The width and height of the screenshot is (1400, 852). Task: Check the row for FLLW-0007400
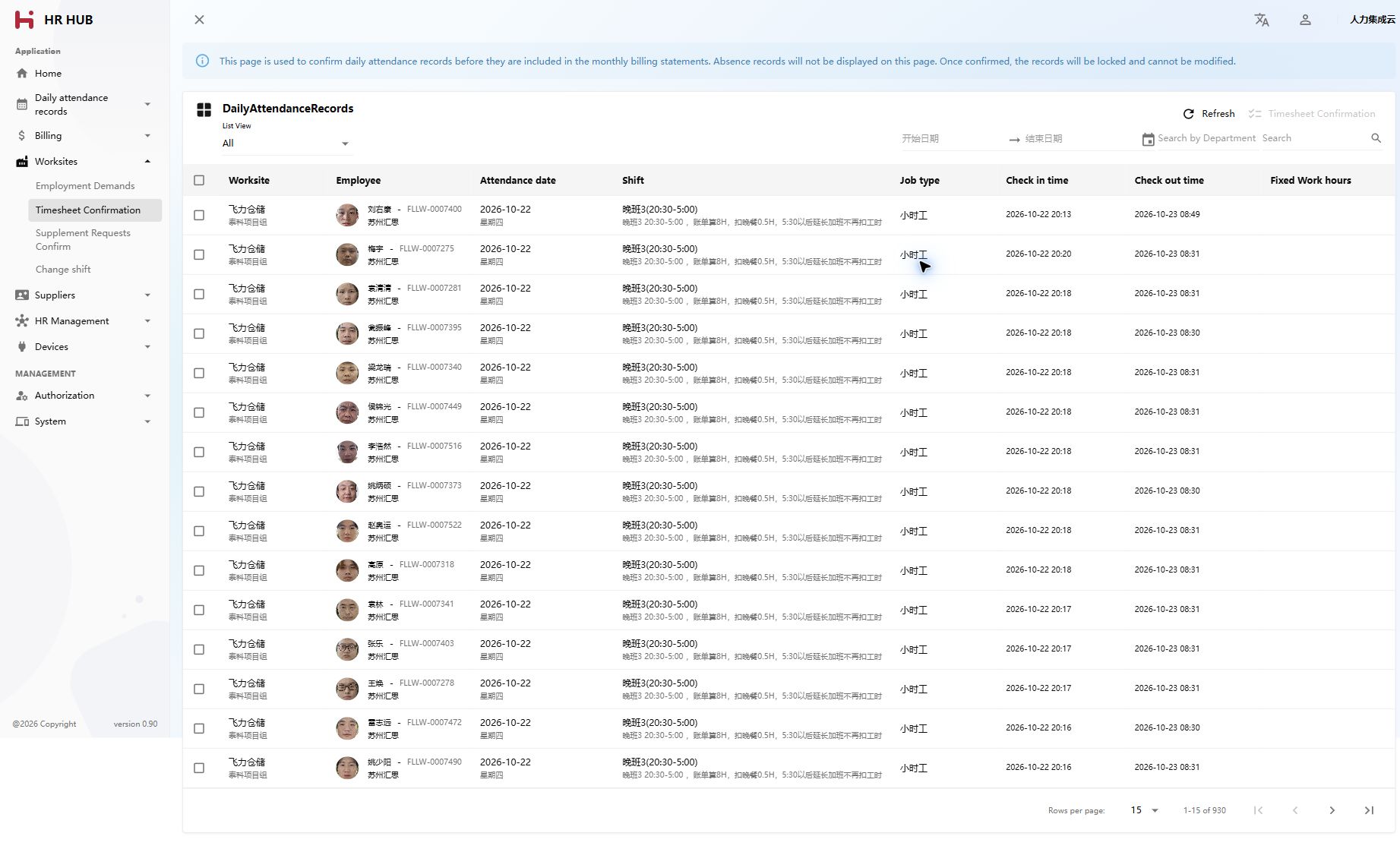(199, 216)
